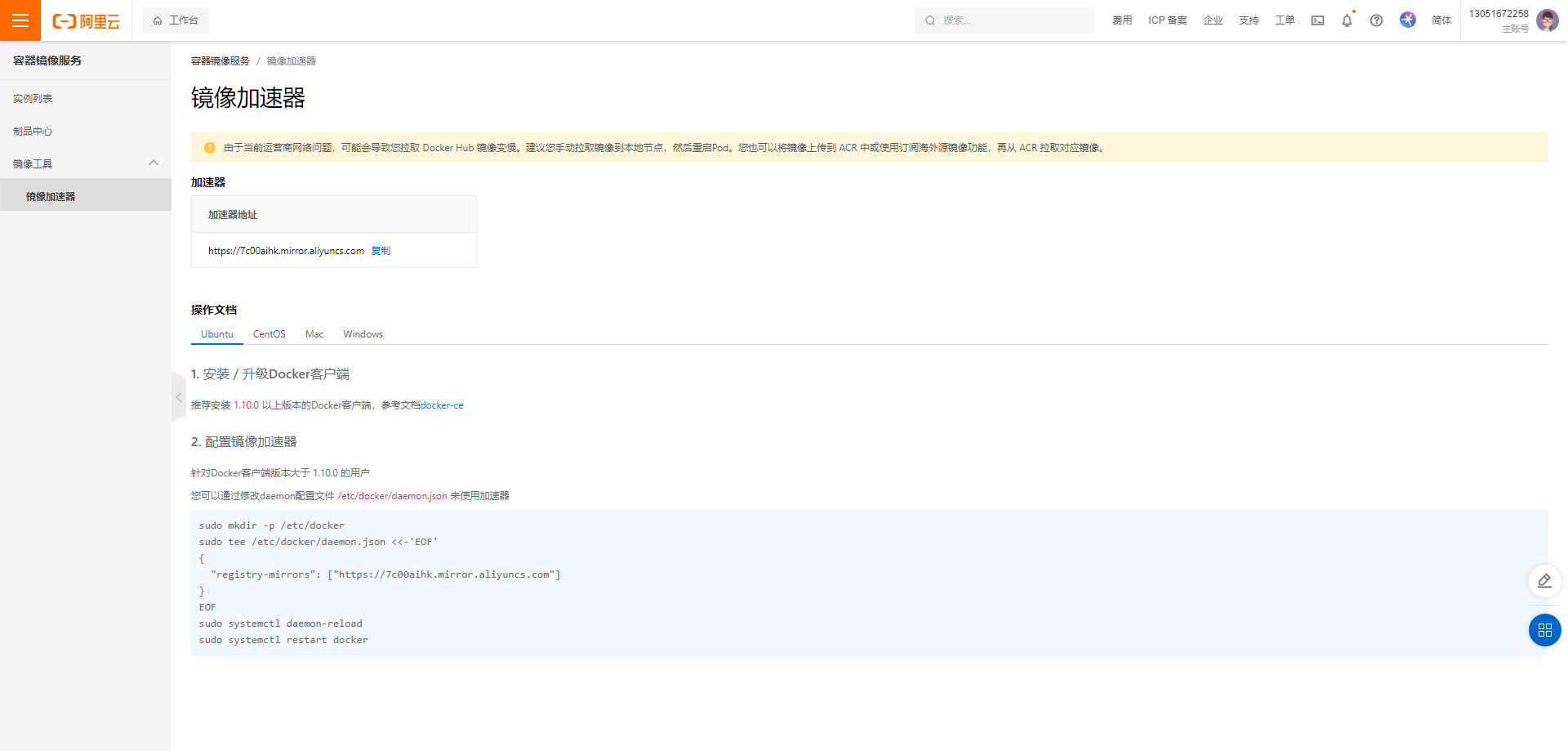1568x751 pixels.
Task: Open the notifications bell
Action: coord(1347,20)
